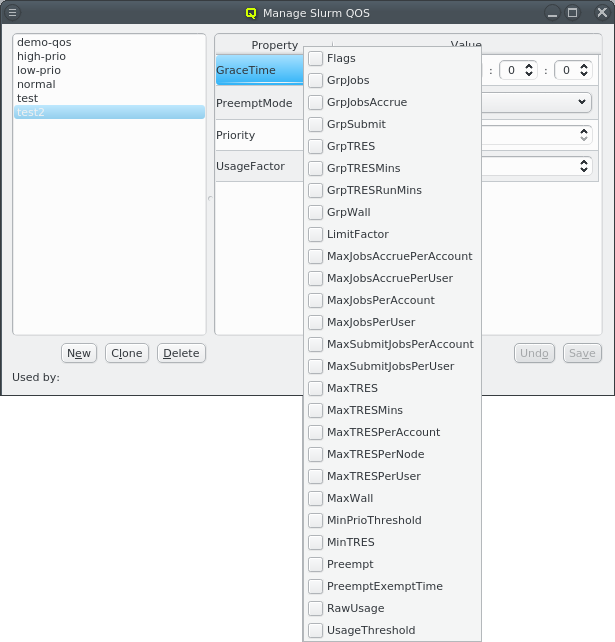Select demo-qos in the QOS list
This screenshot has height=642, width=615.
pyautogui.click(x=109, y=42)
